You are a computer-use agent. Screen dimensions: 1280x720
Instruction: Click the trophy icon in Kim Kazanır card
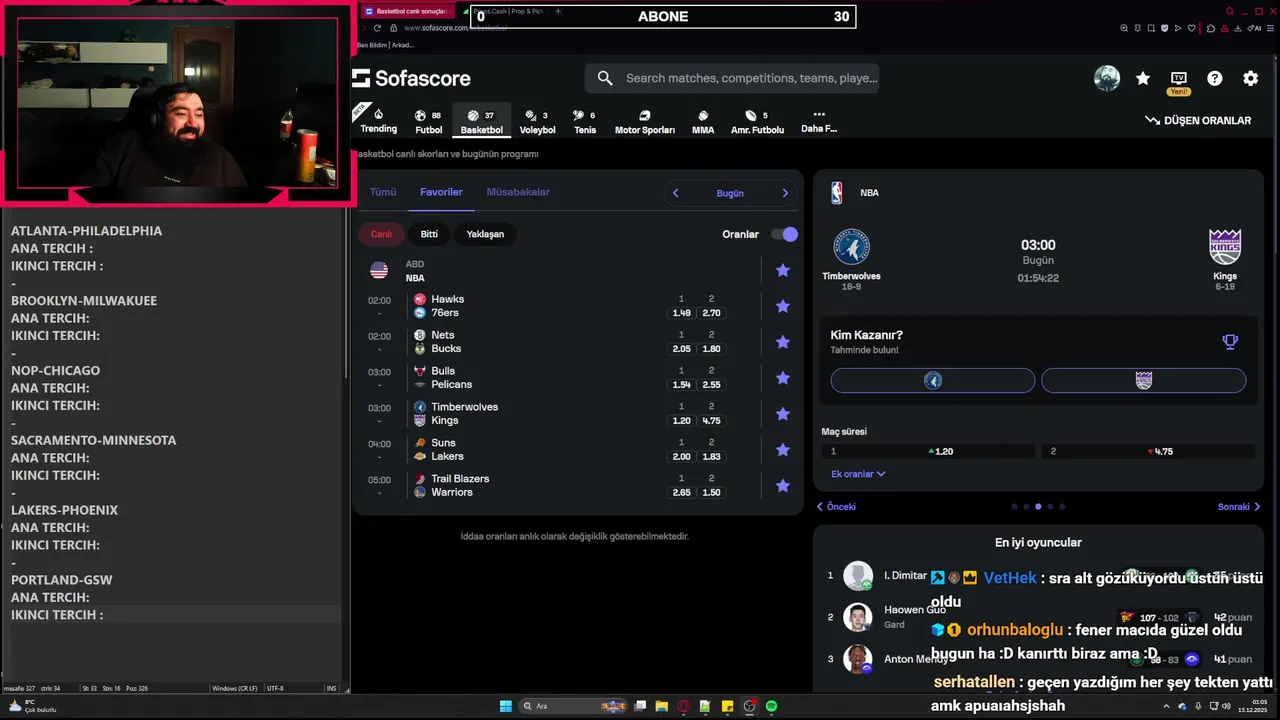click(1230, 342)
